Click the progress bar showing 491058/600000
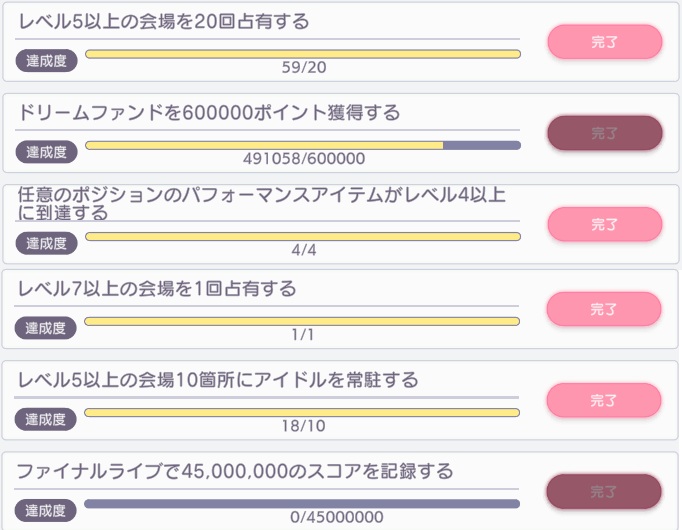 pos(302,145)
